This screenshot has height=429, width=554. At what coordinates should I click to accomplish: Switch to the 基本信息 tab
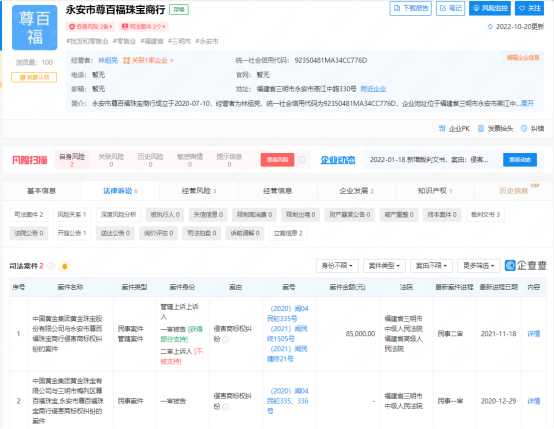click(42, 191)
